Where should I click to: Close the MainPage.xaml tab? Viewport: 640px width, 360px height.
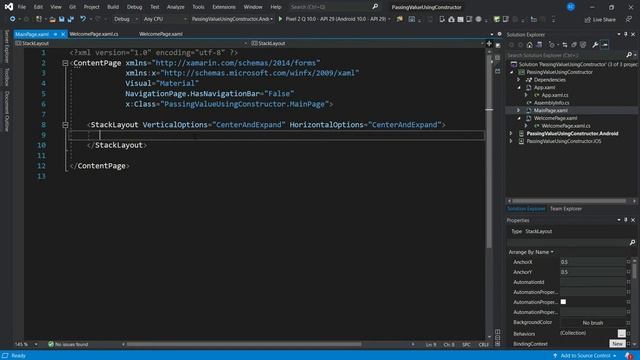63,34
